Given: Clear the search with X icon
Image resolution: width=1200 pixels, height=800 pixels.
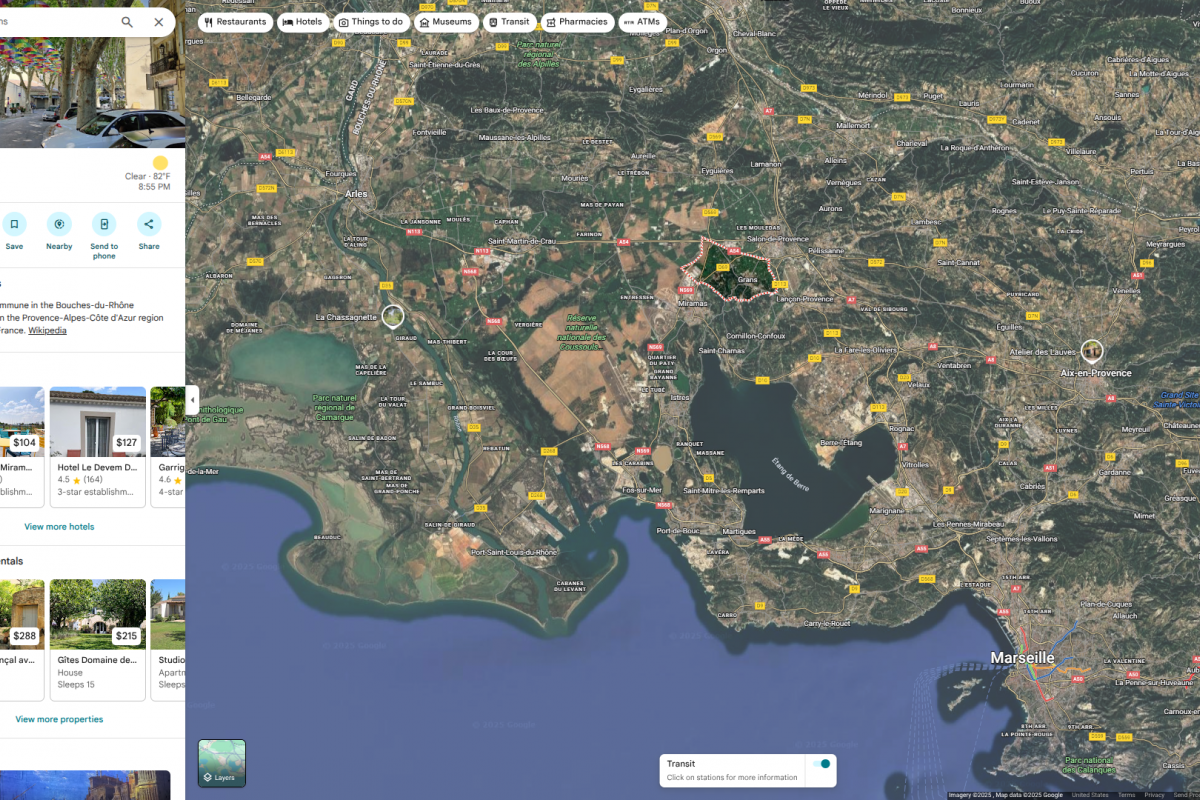Looking at the screenshot, I should tap(159, 22).
